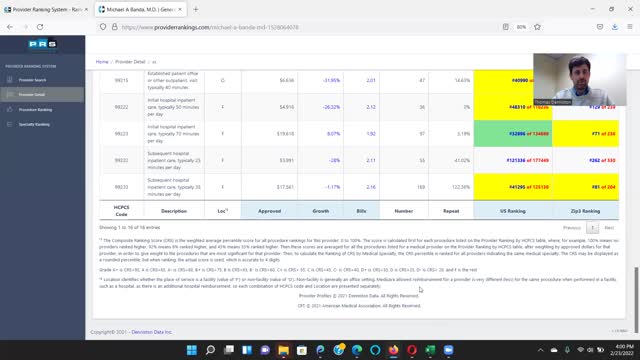
Task: Click the Denniston Data Inc. footer link
Action: point(151,332)
